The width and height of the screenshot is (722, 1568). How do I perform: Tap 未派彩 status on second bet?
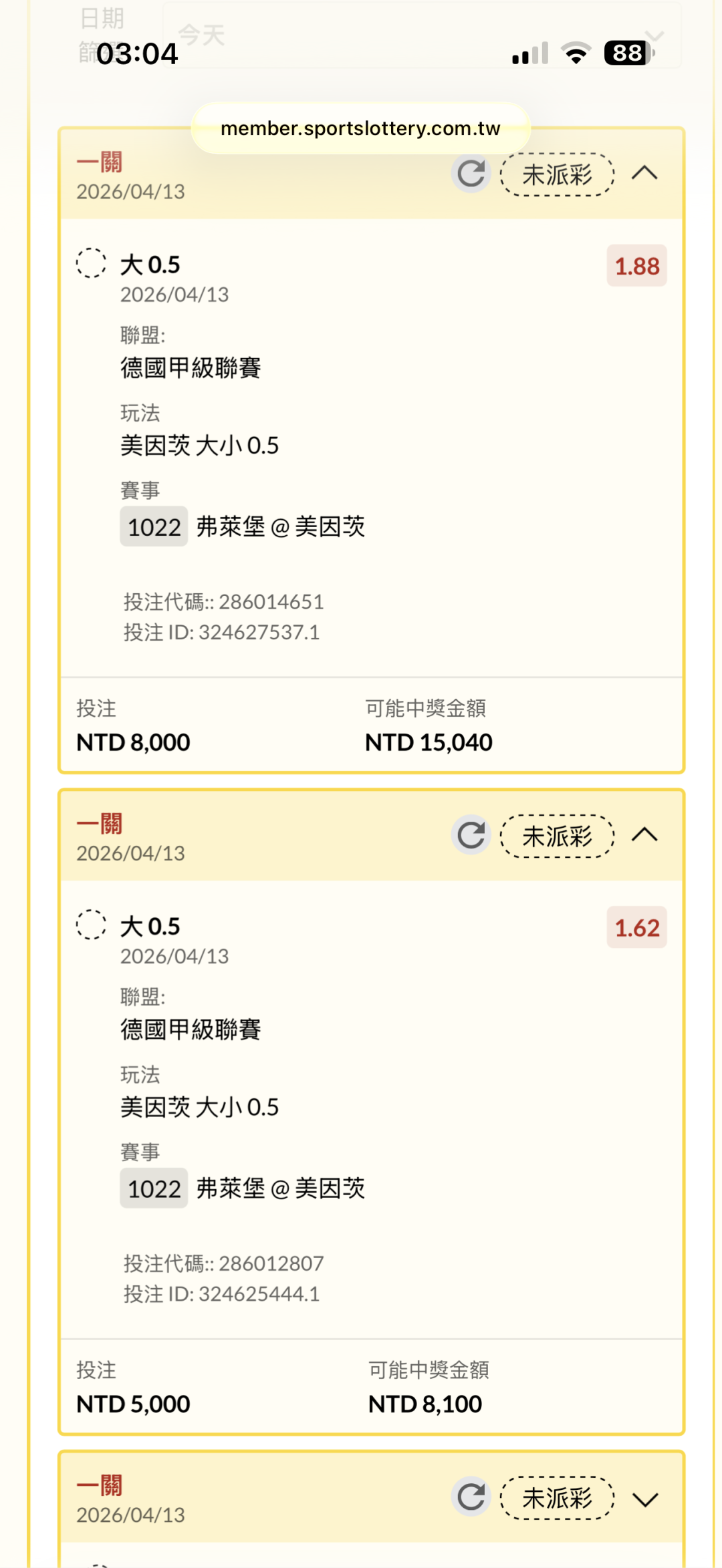(557, 836)
